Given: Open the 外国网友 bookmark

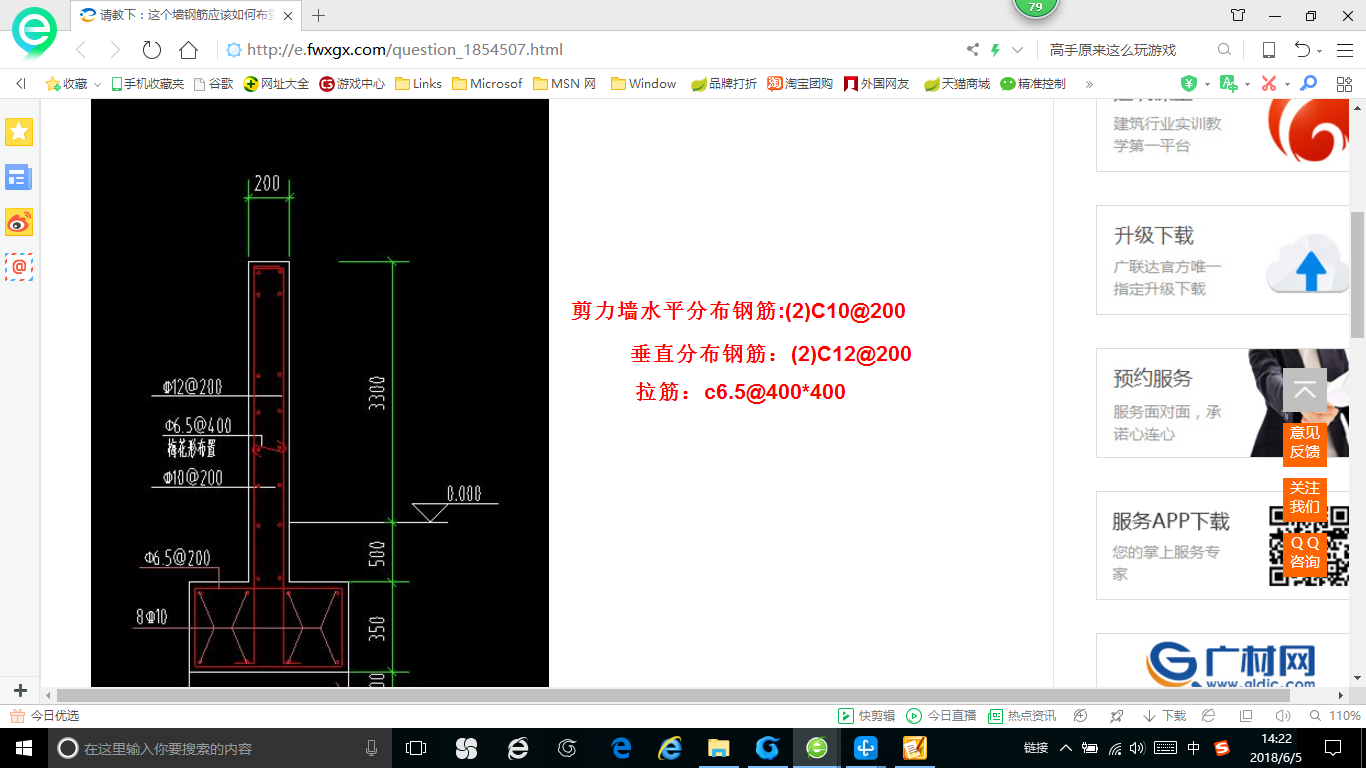Looking at the screenshot, I should (x=877, y=84).
